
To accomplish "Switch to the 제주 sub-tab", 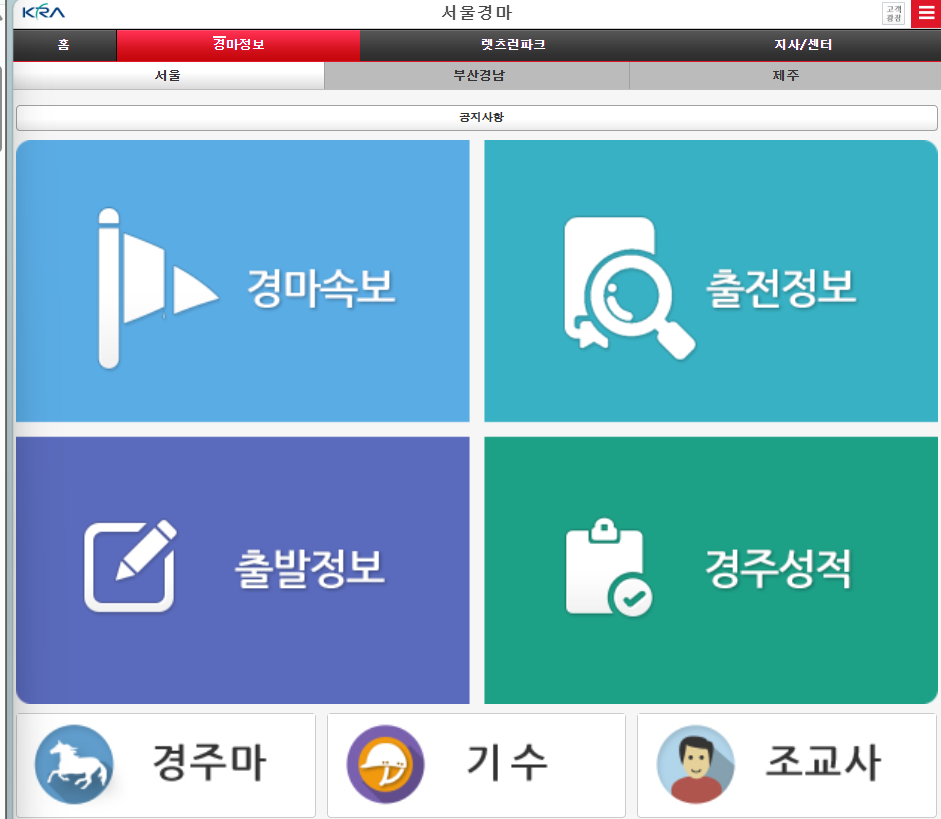I will coord(786,76).
